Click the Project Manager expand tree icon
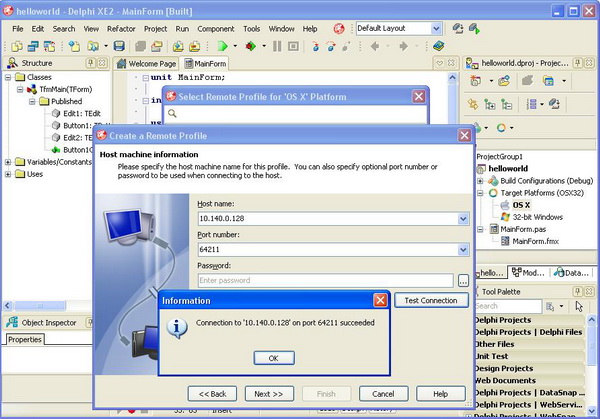Image resolution: width=600 pixels, height=419 pixels. [489, 104]
